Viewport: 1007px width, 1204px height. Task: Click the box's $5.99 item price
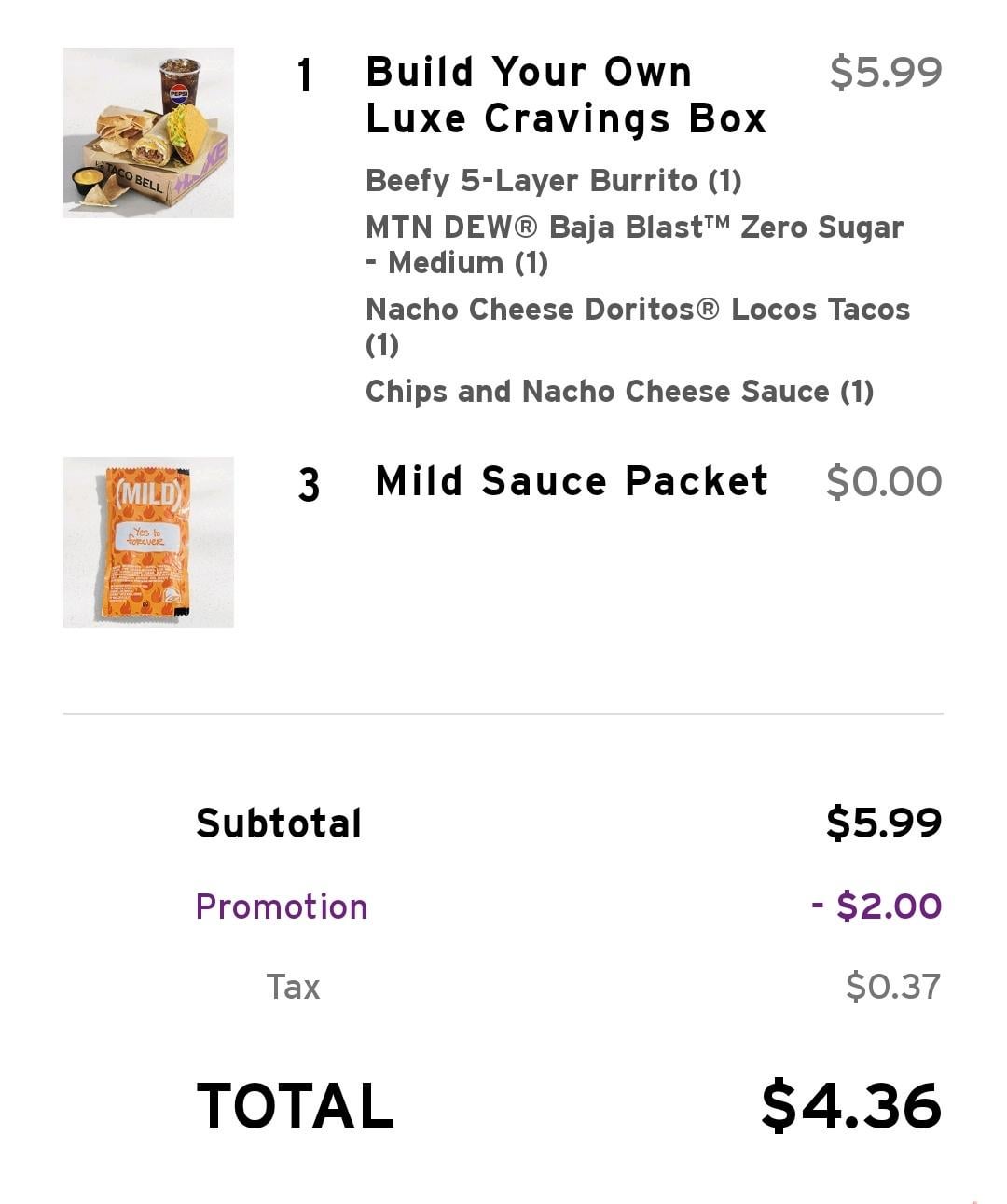(x=885, y=72)
